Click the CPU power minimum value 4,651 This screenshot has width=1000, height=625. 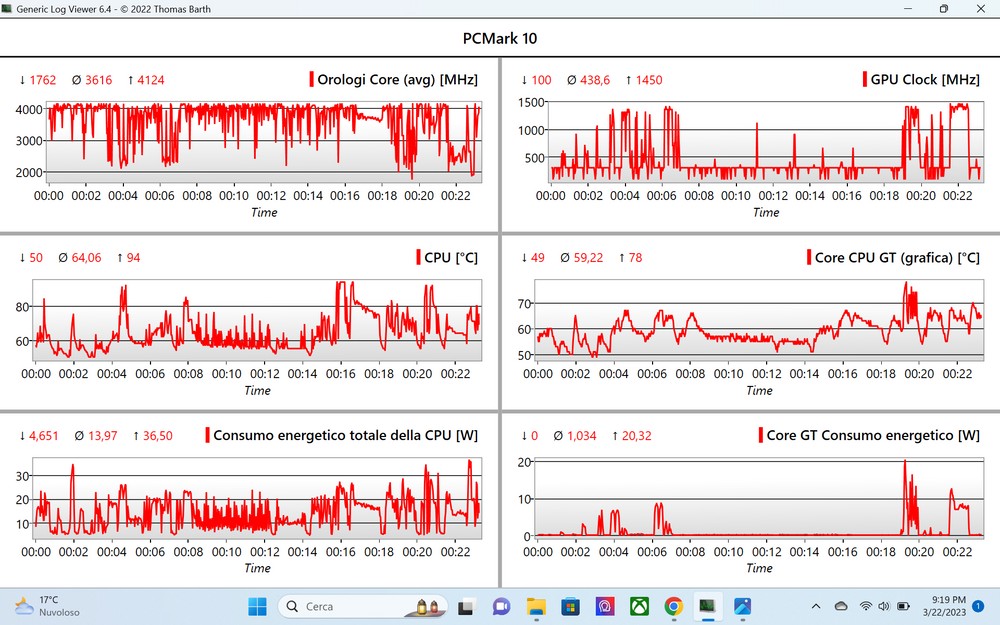click(43, 436)
